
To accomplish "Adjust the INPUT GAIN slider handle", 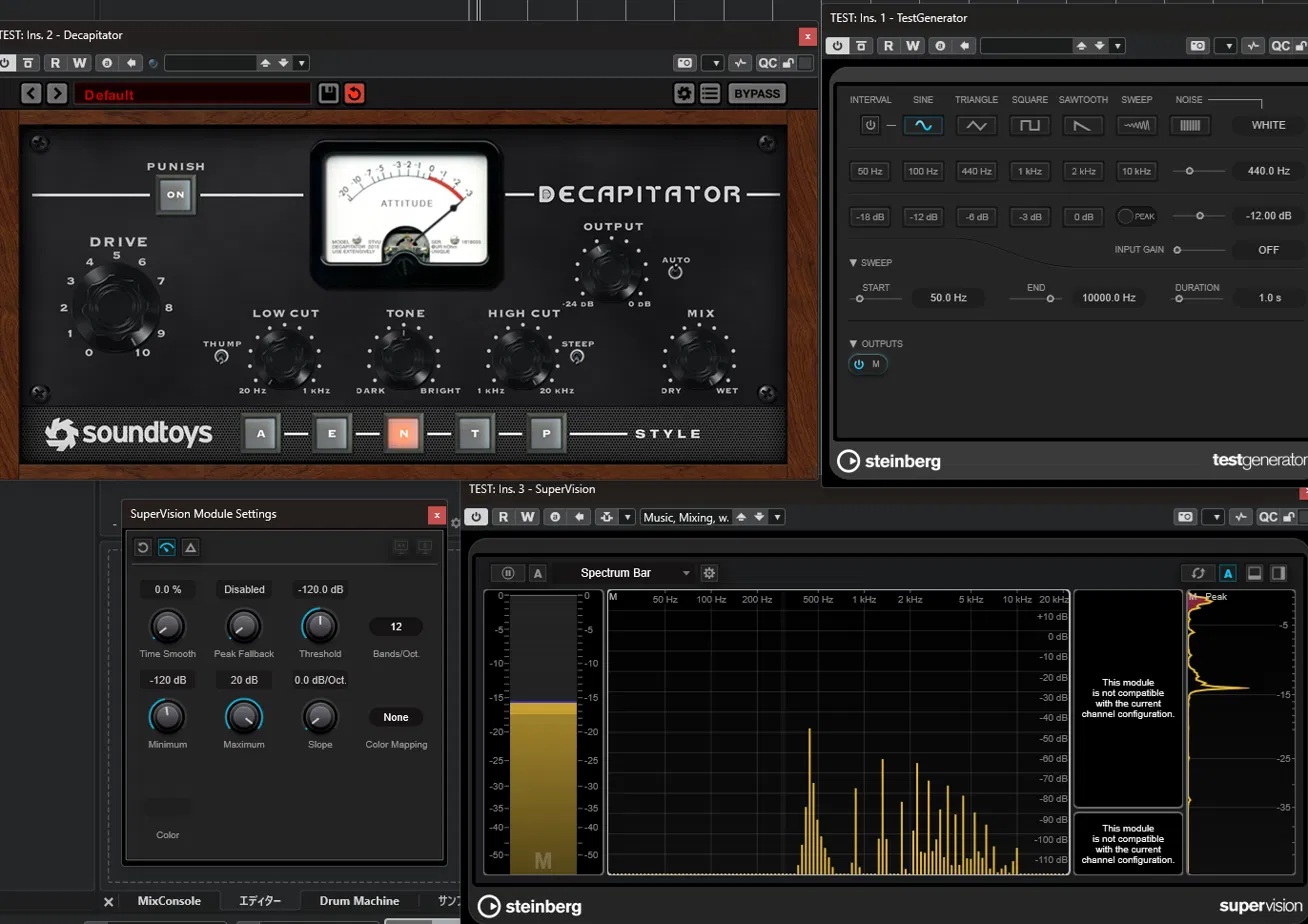I will click(x=1177, y=250).
